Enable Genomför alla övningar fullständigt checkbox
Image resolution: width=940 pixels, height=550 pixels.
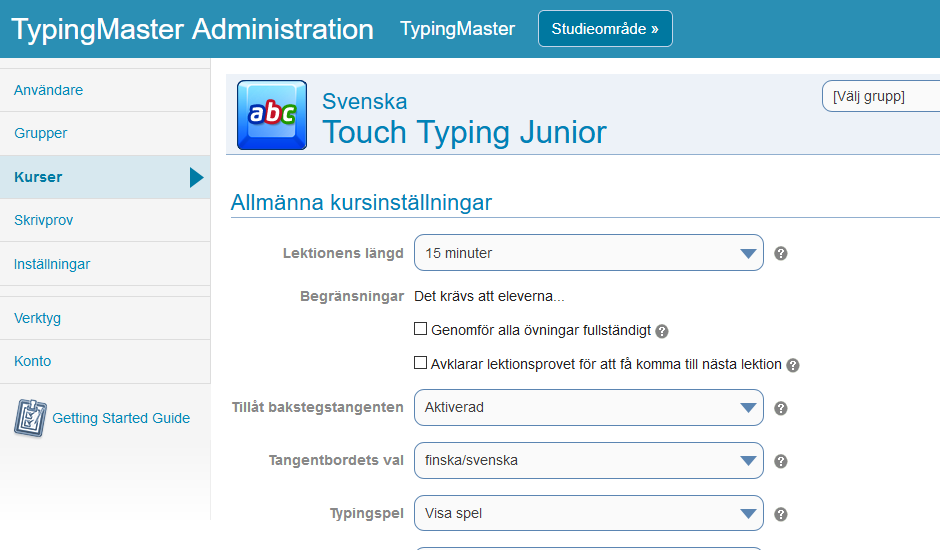pos(421,329)
